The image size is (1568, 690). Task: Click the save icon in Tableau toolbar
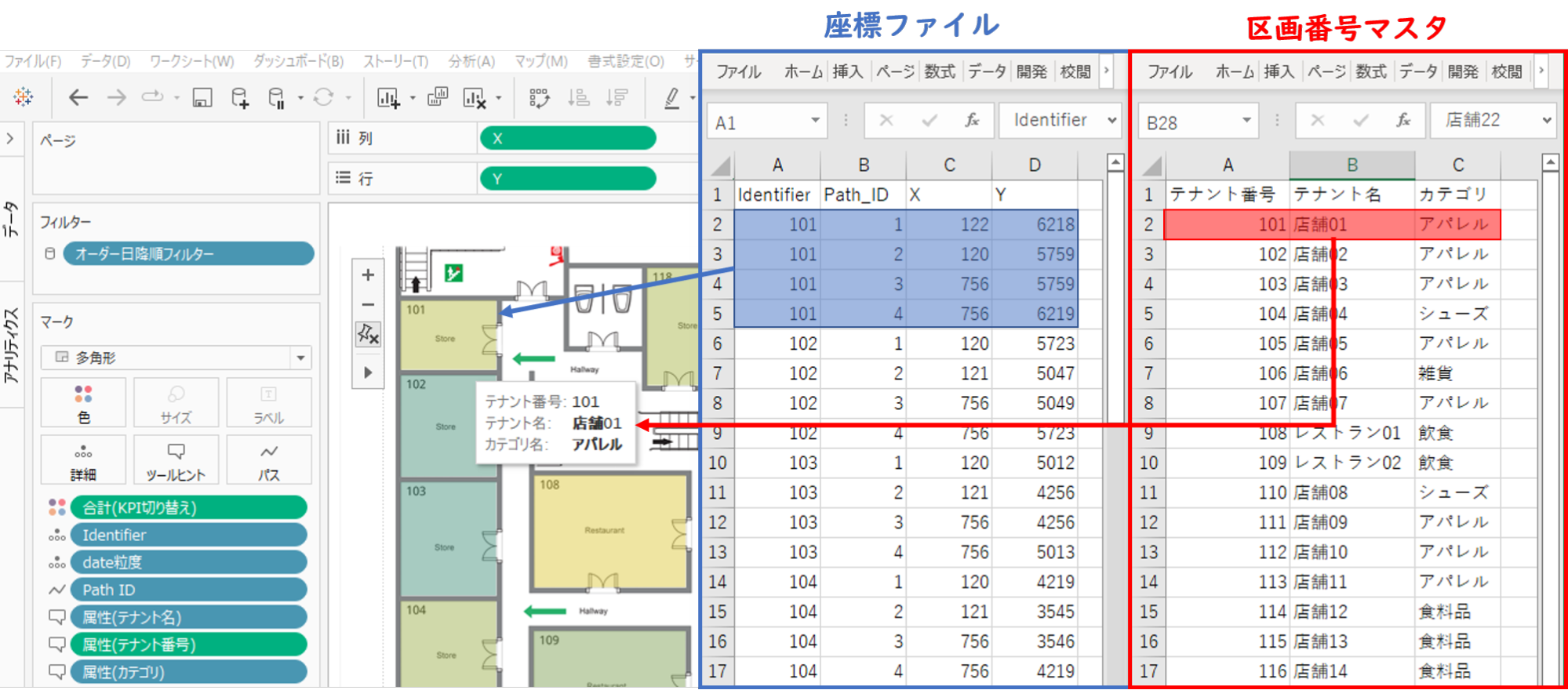point(202,97)
